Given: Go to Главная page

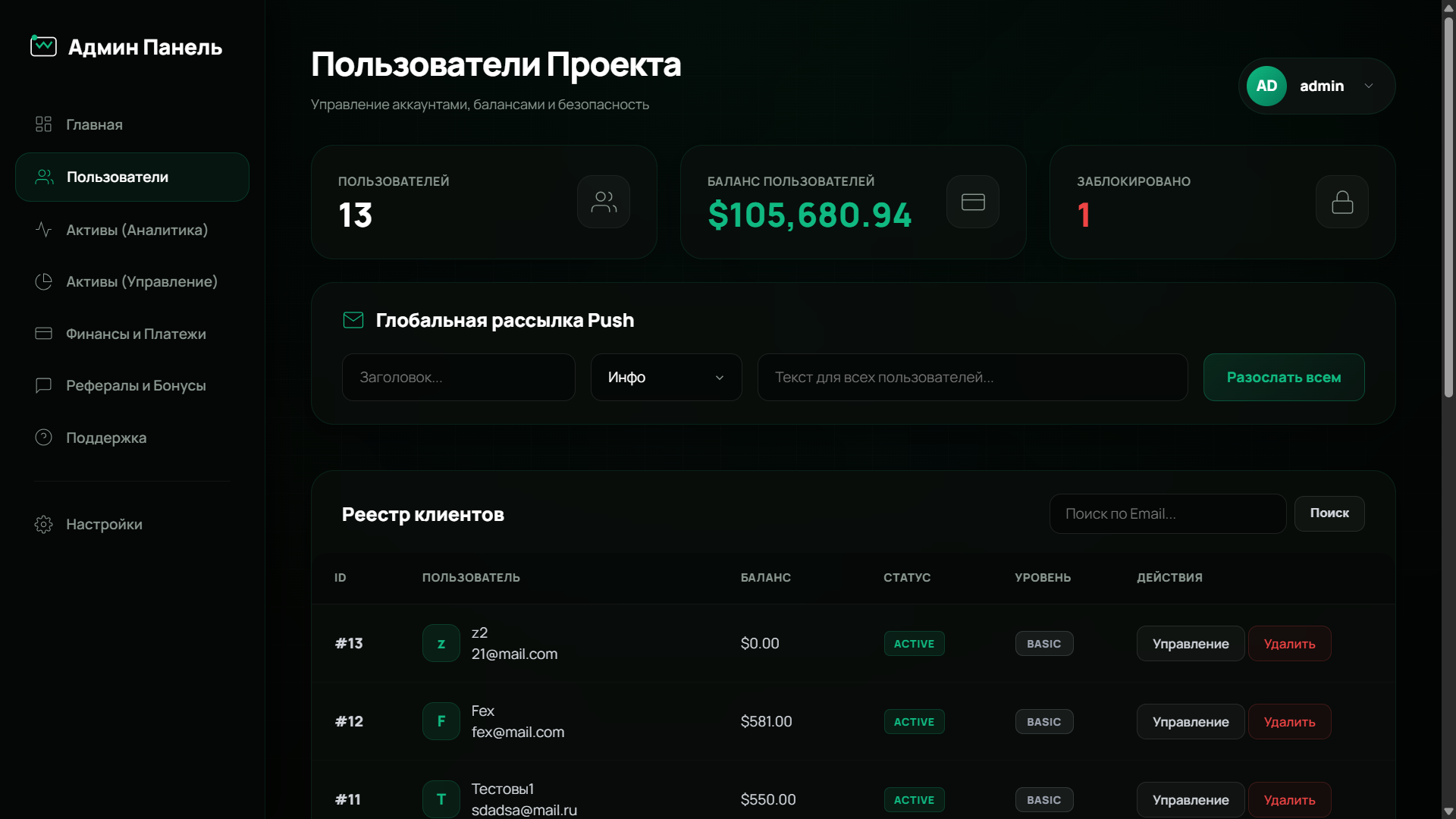Looking at the screenshot, I should 132,124.
